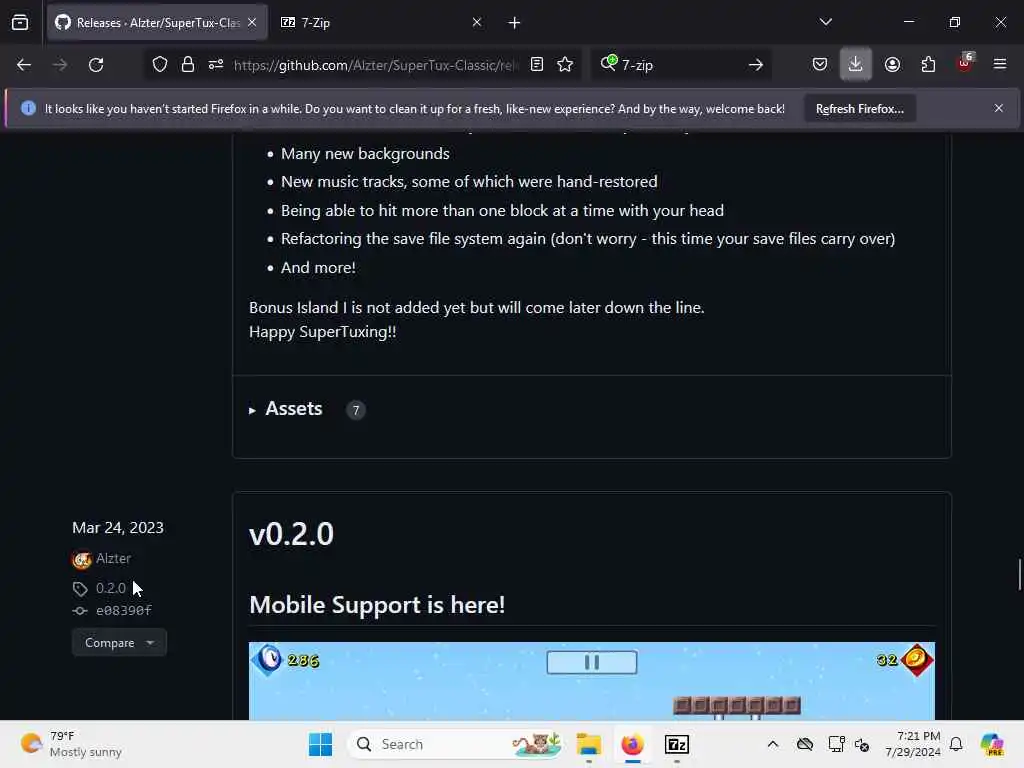
Task: Launch Copilot preview from taskbar
Action: (991, 744)
